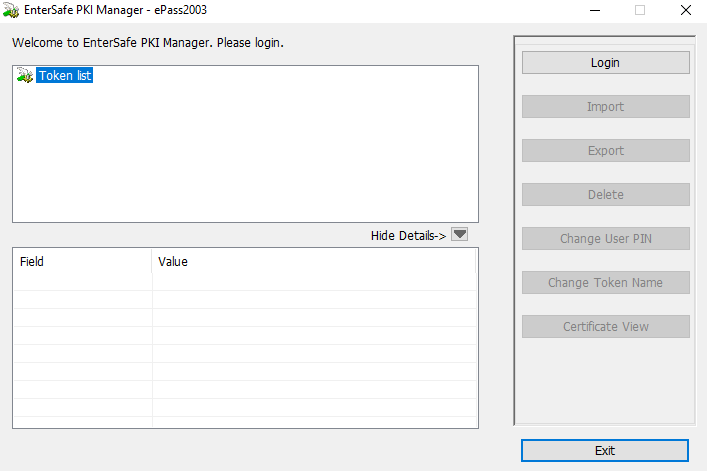
Task: Open Certificate View
Action: pos(606,326)
